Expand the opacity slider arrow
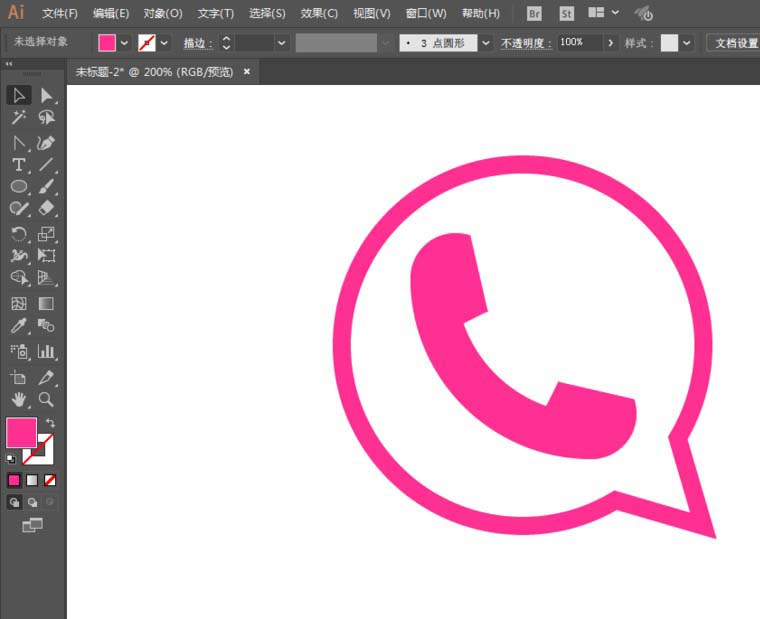Image resolution: width=760 pixels, height=619 pixels. tap(610, 43)
